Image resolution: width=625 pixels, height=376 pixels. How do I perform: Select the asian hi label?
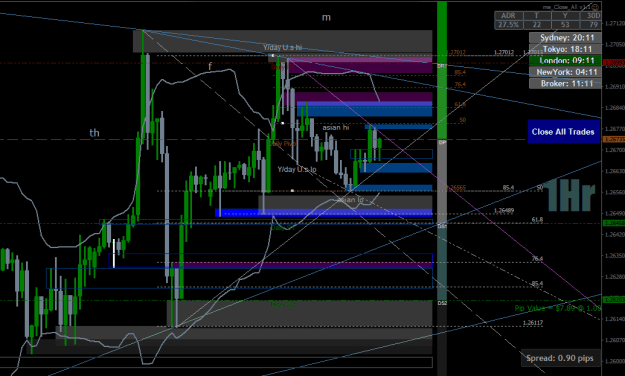336,128
